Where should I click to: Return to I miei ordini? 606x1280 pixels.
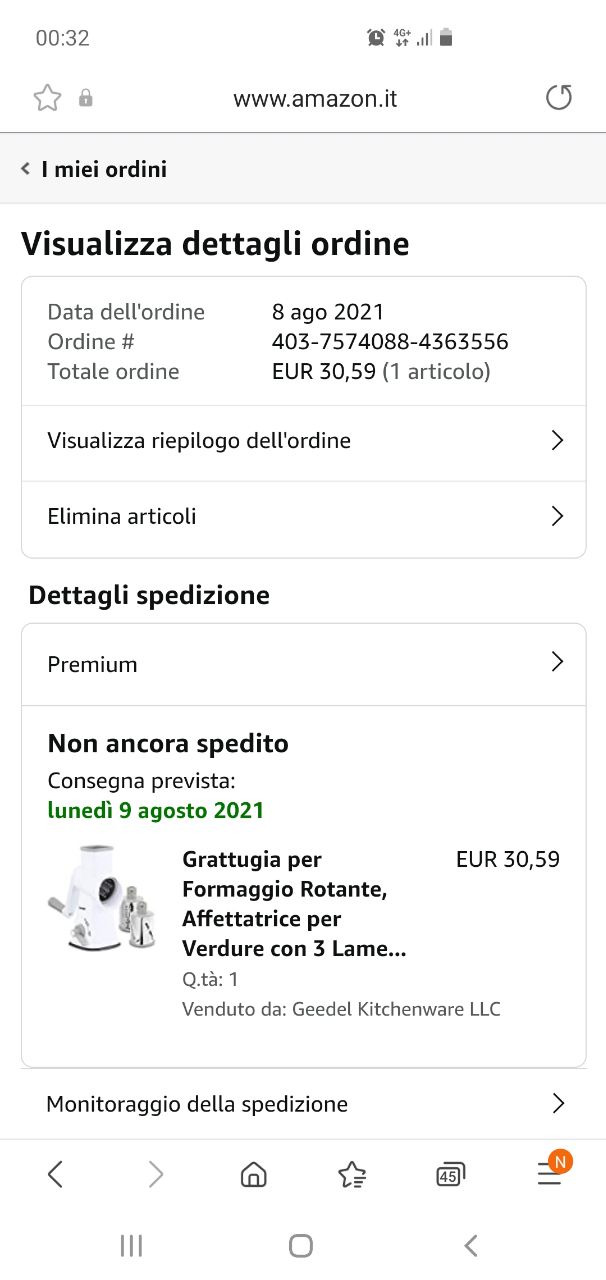click(94, 169)
